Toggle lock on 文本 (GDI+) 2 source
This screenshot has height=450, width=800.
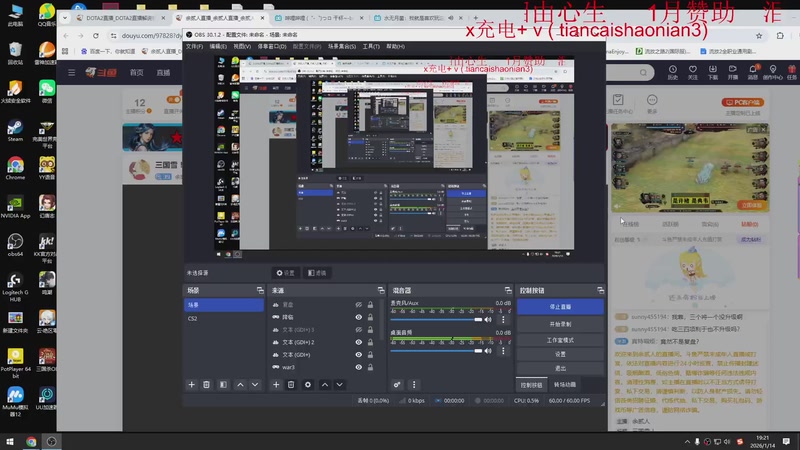coord(370,342)
